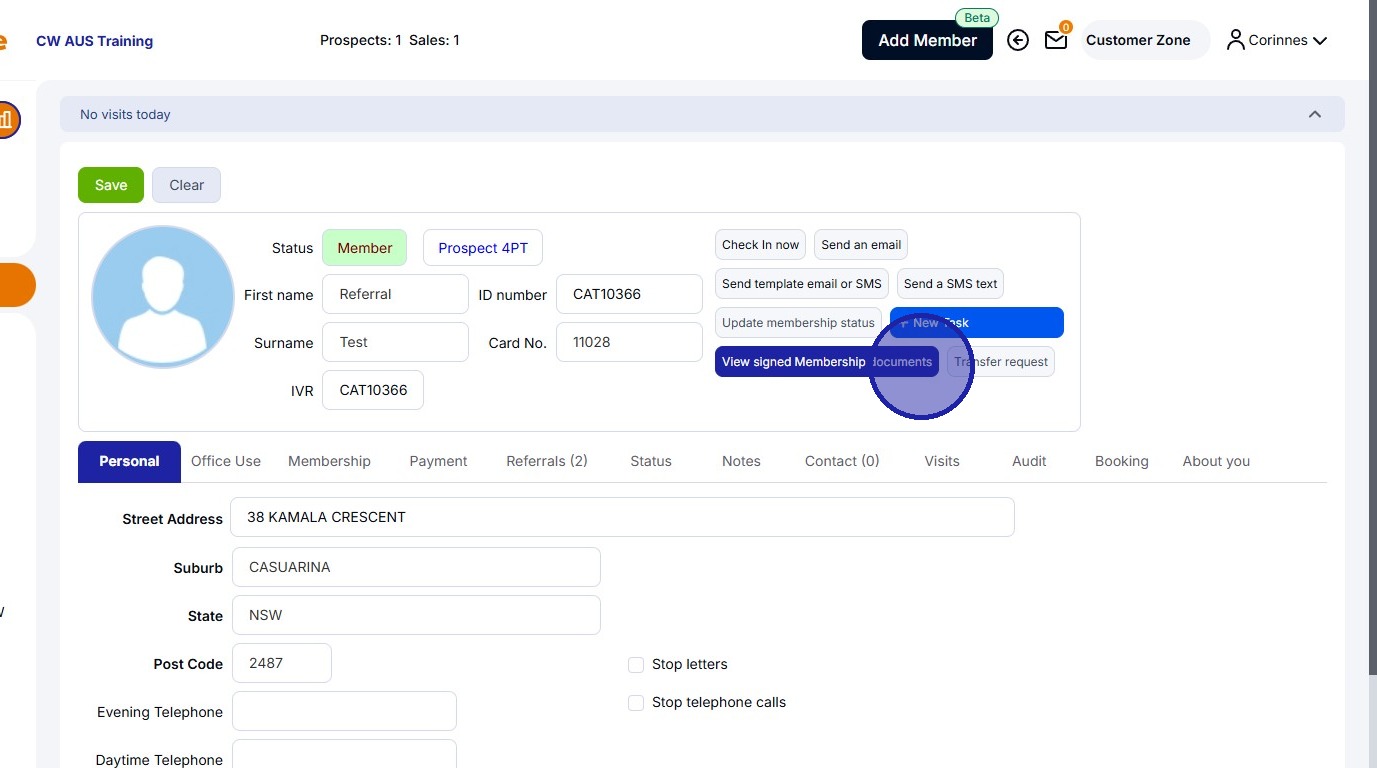Screen dimensions: 1377x768
Task: Click the member profile avatar placeholder
Action: 163,297
